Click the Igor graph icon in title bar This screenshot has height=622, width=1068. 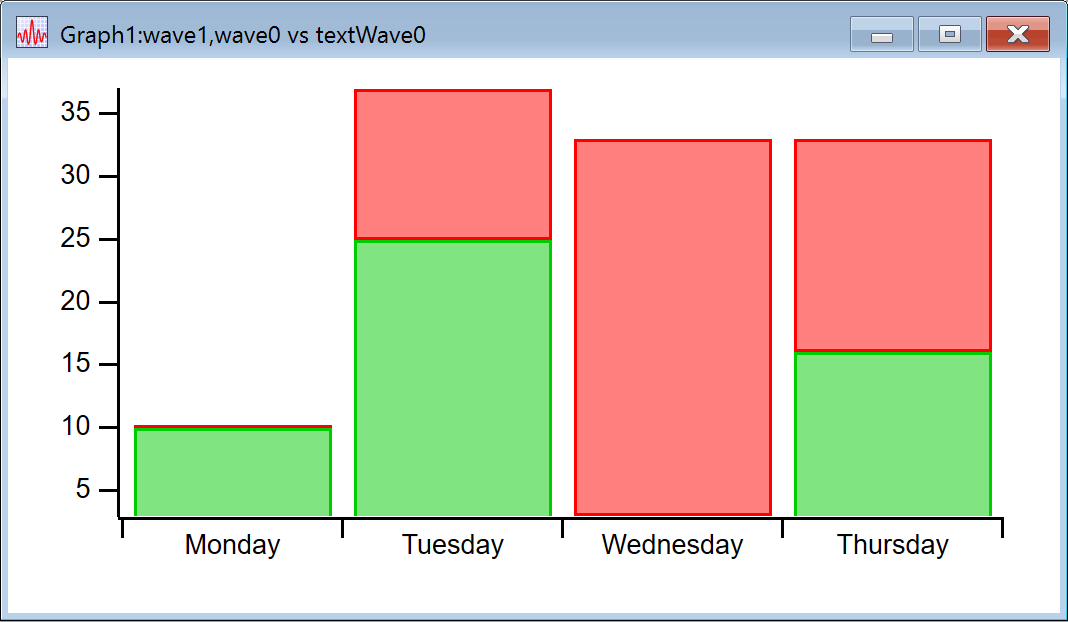32,35
